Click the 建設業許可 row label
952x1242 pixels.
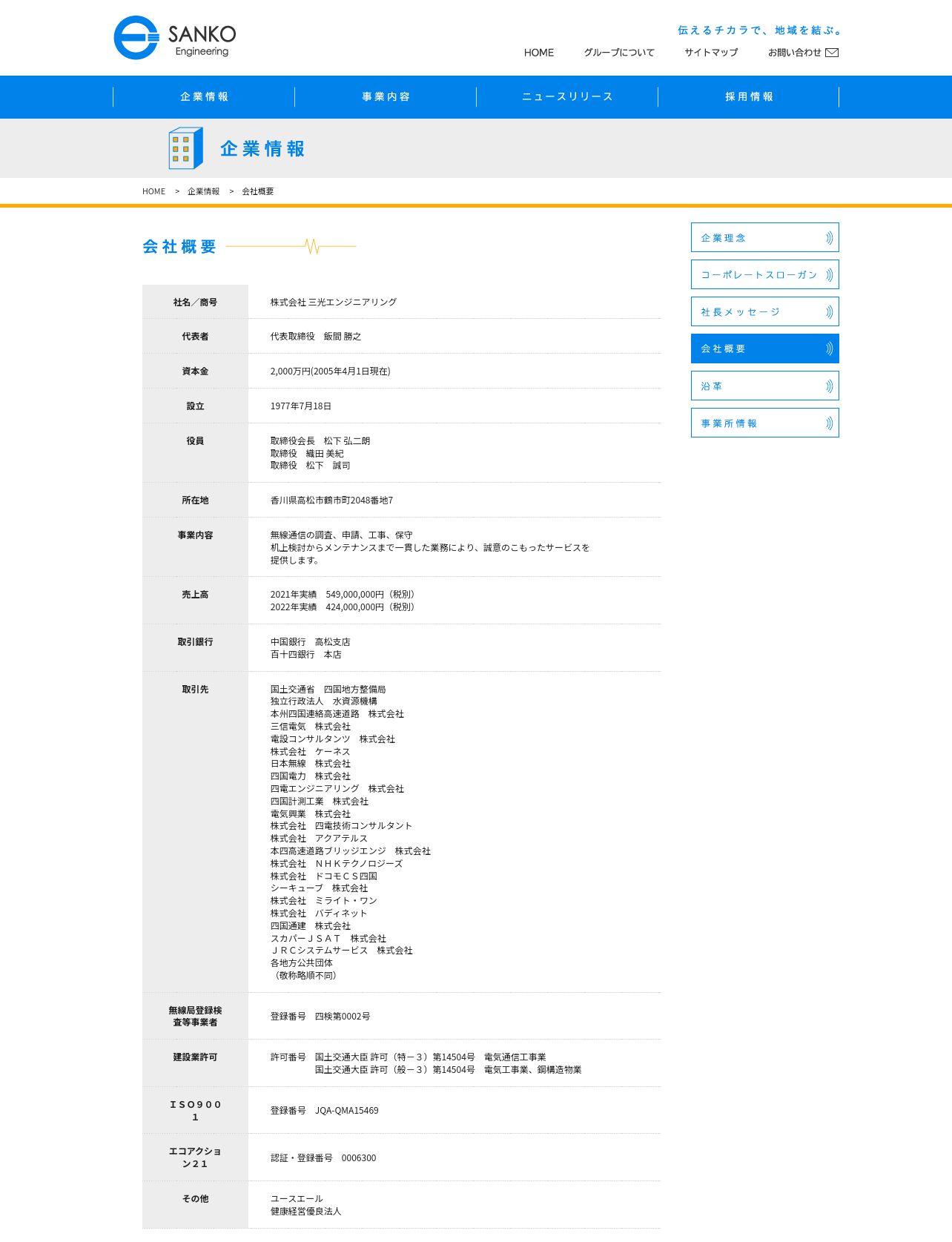tap(195, 1057)
